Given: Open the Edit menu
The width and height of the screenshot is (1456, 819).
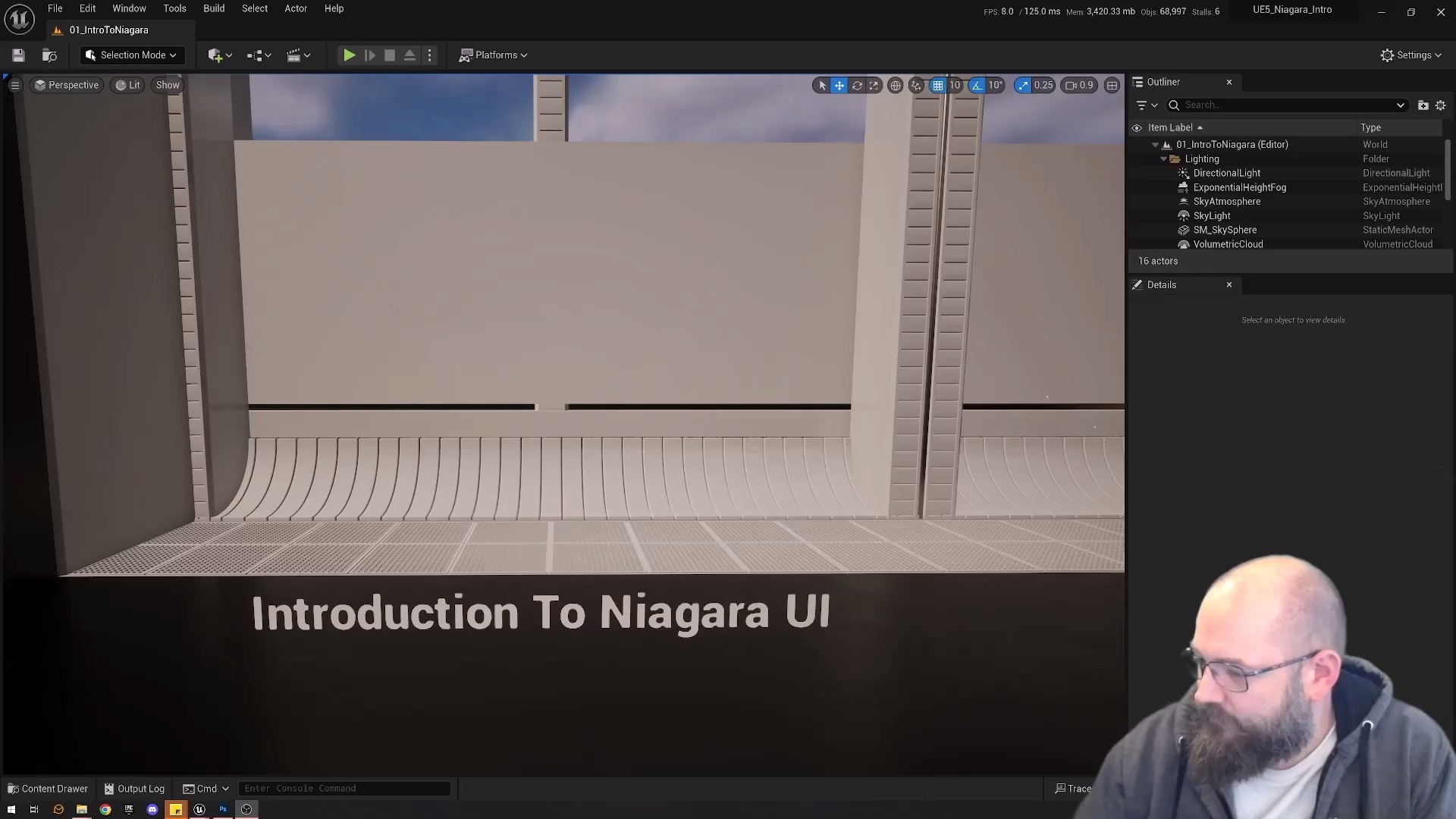Looking at the screenshot, I should tap(87, 8).
